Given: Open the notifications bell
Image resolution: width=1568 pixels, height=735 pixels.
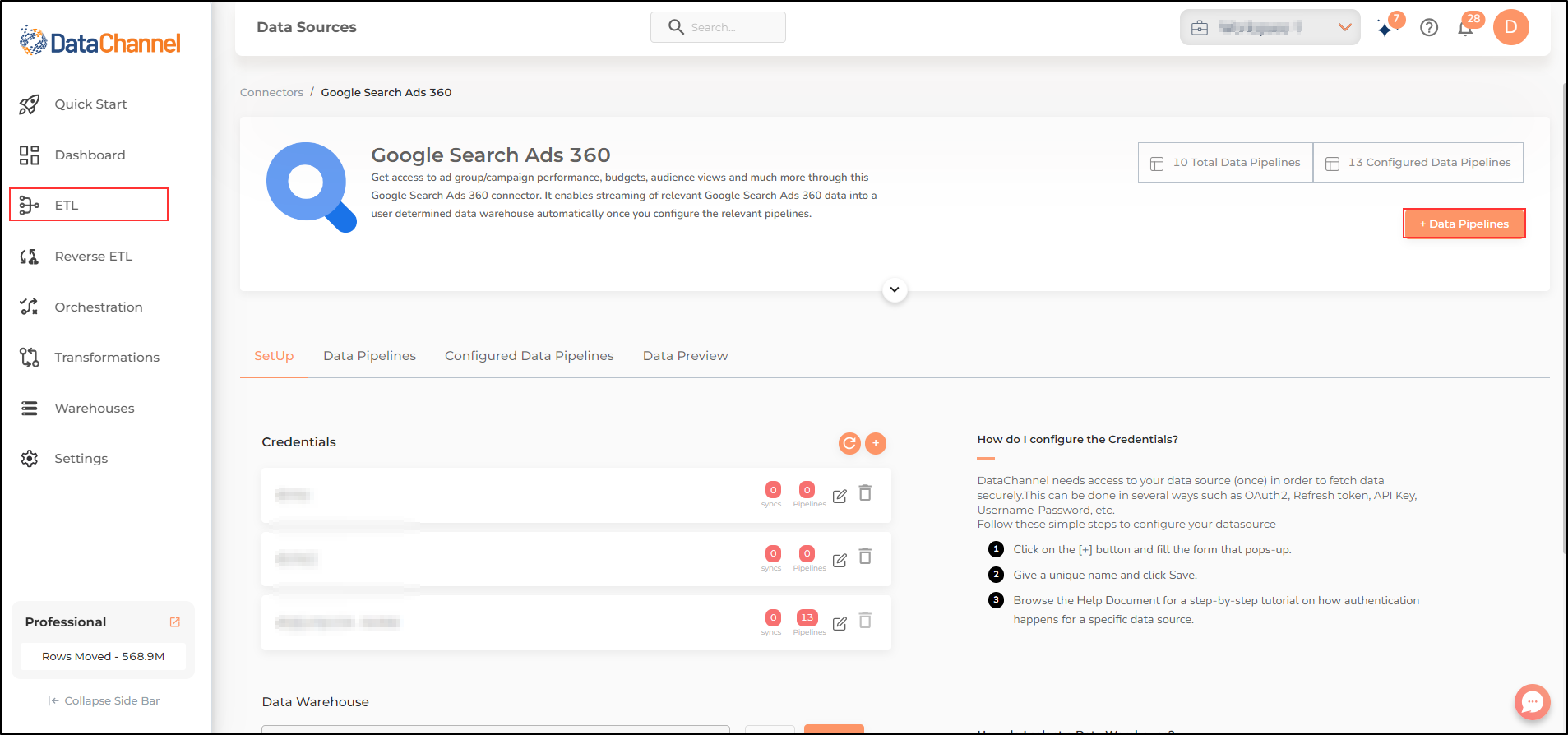Looking at the screenshot, I should coord(1465,29).
